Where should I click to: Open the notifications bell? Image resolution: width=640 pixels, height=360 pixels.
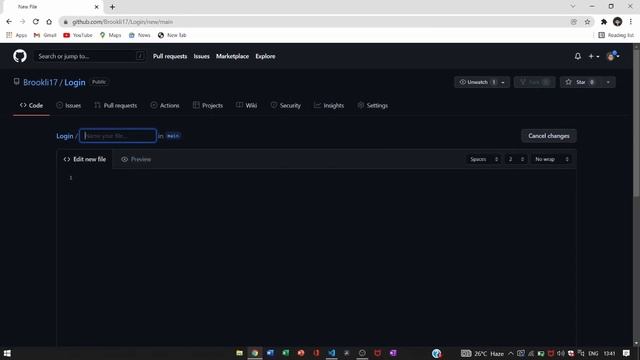click(x=578, y=56)
